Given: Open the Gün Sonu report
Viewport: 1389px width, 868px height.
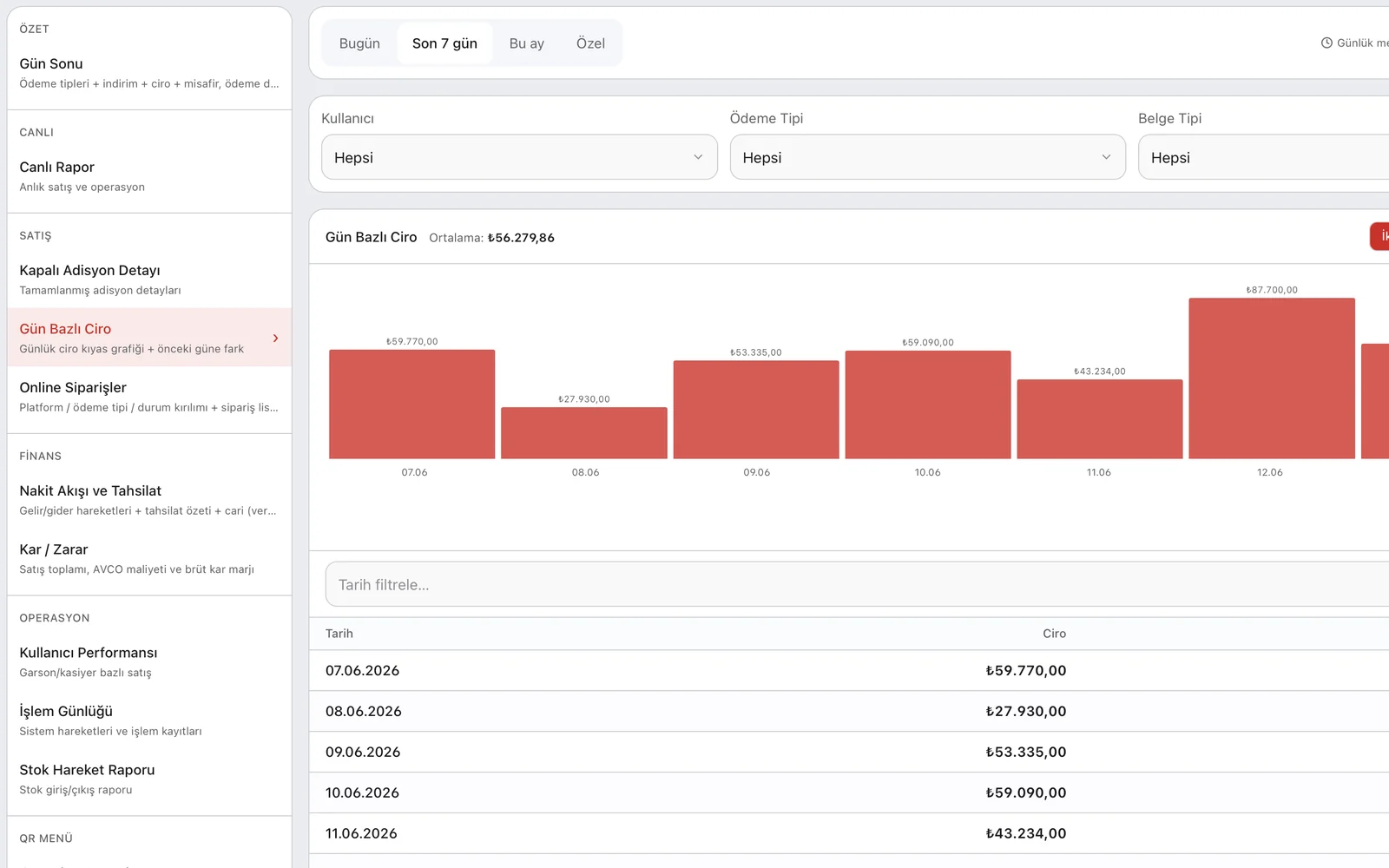Looking at the screenshot, I should [x=149, y=73].
